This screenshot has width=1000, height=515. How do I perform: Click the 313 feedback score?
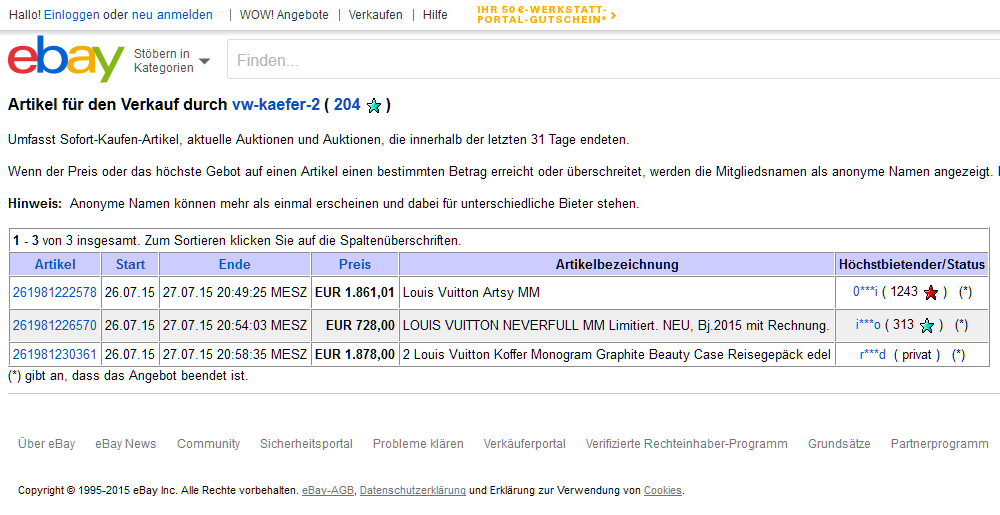[x=904, y=324]
